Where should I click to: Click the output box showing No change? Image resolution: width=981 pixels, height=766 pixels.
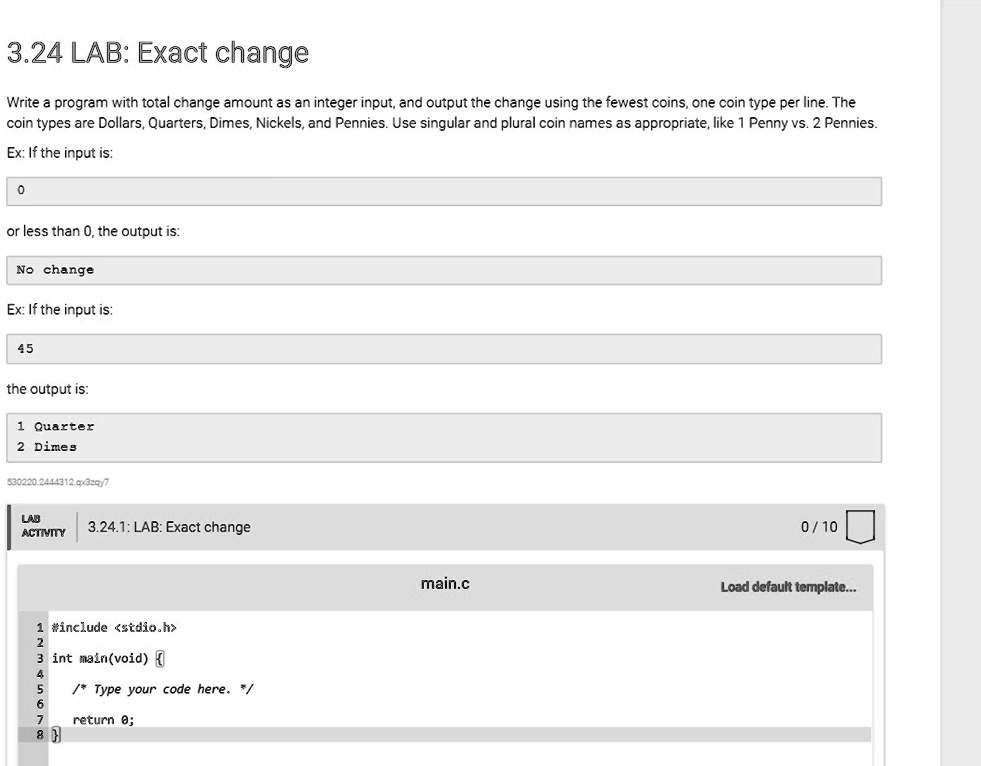(445, 269)
